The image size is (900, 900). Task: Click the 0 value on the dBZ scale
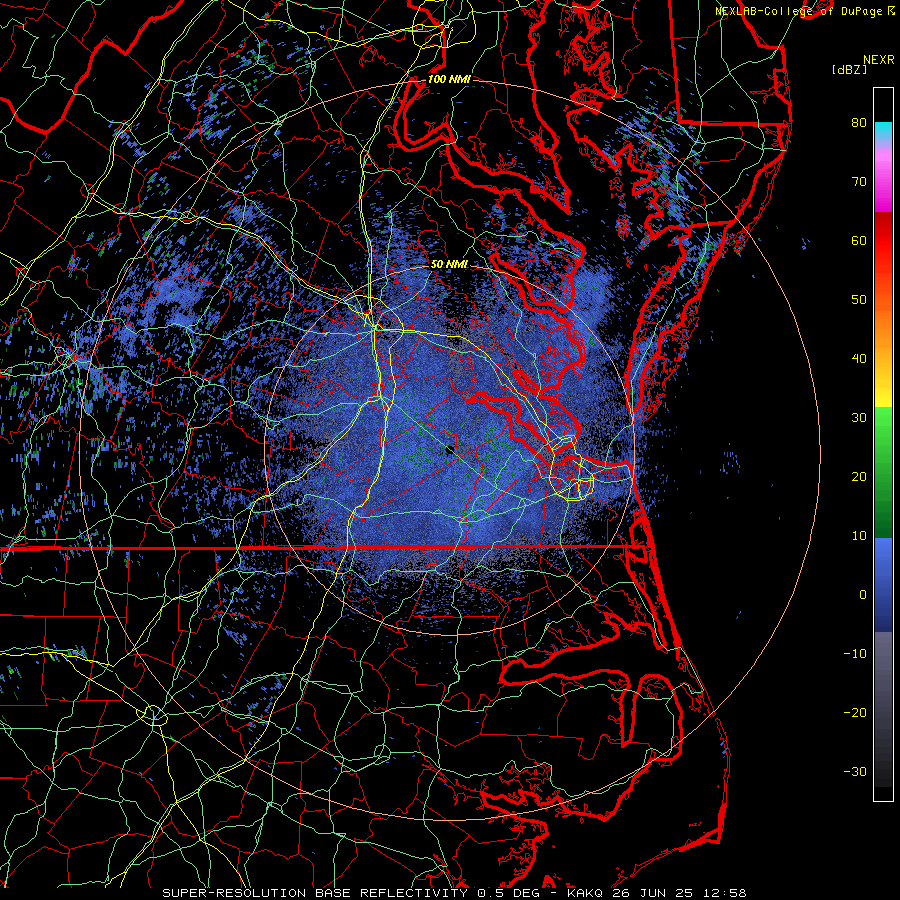pyautogui.click(x=863, y=595)
